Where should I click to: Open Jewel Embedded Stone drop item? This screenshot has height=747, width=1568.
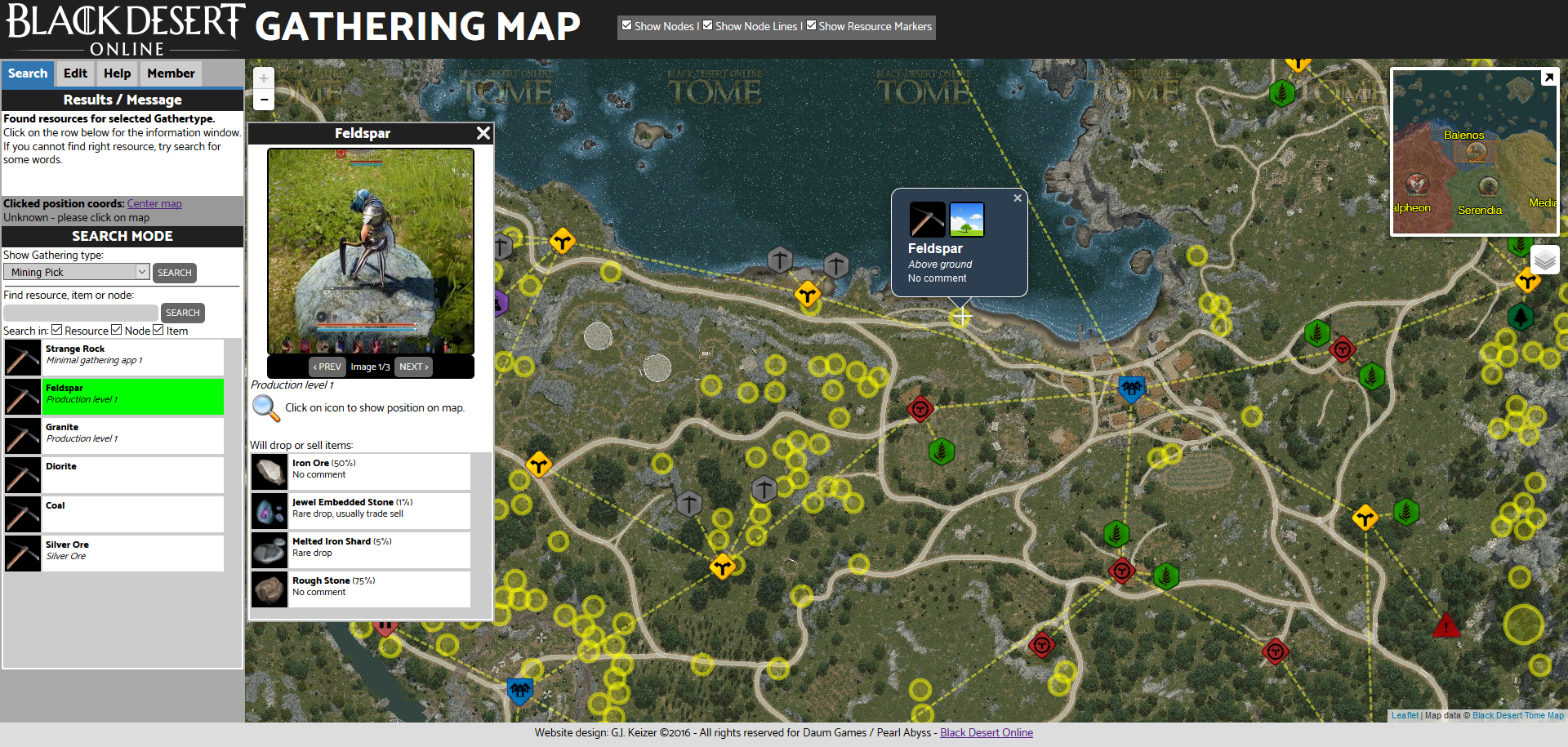click(361, 510)
